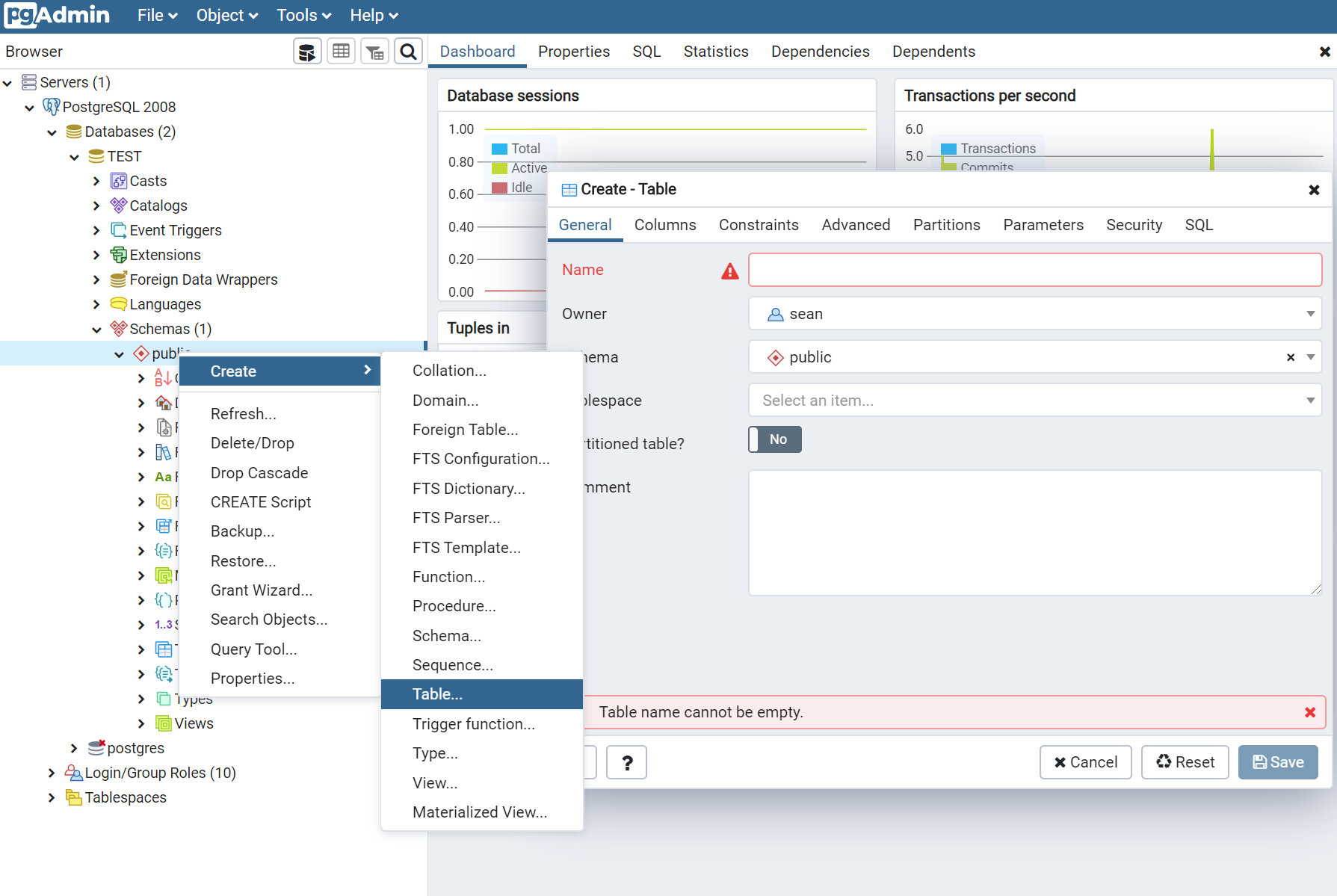Click the Login/Group Roles icon
Viewport: 1337px width, 896px height.
coord(73,773)
